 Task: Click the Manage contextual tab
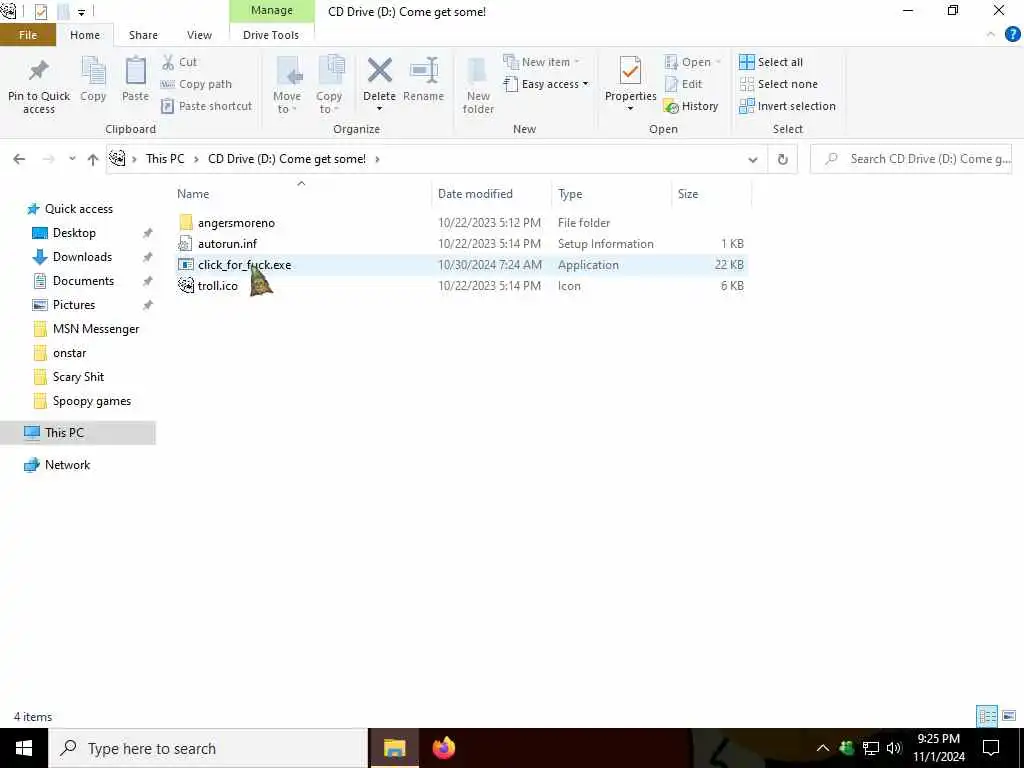[x=272, y=10]
